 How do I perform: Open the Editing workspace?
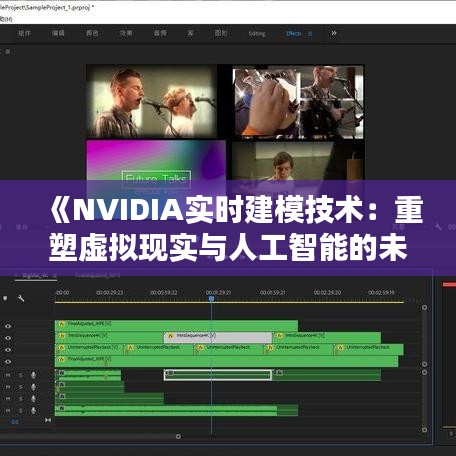257,34
